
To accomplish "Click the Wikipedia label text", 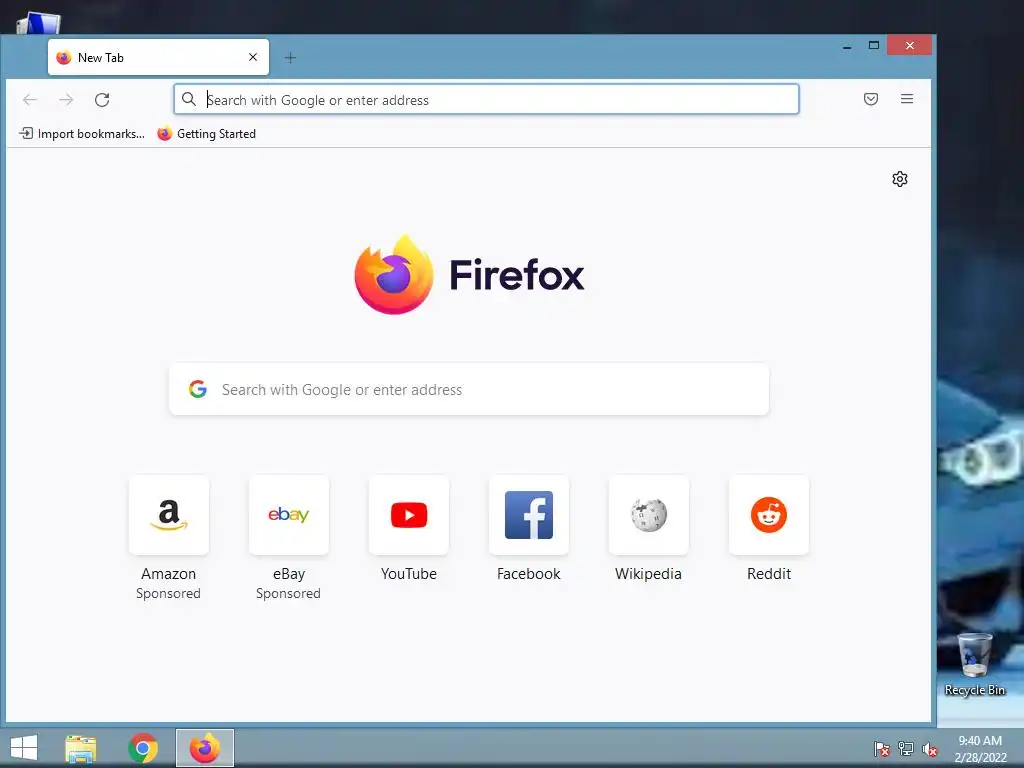I will click(648, 574).
